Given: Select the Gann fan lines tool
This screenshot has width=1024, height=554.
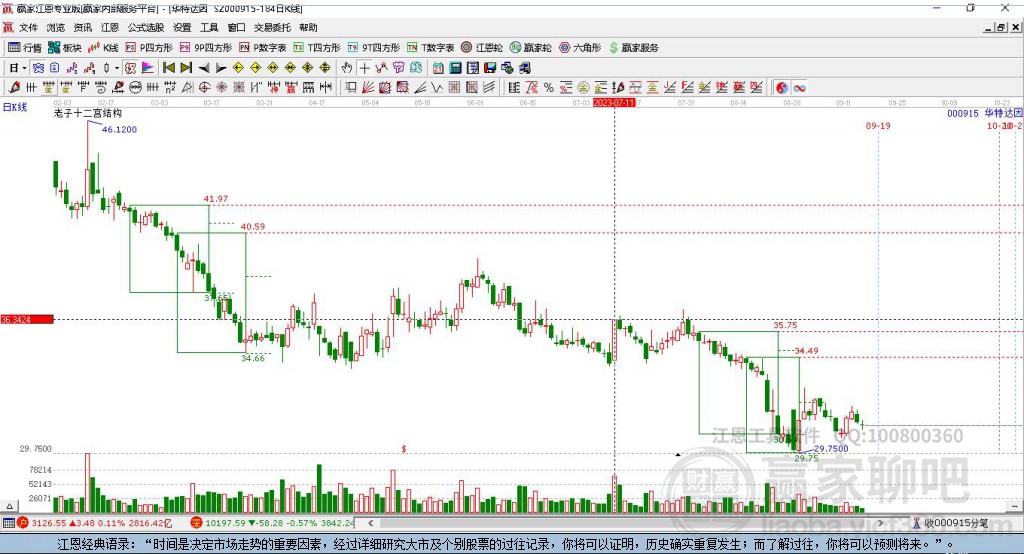Looking at the screenshot, I should 368,87.
